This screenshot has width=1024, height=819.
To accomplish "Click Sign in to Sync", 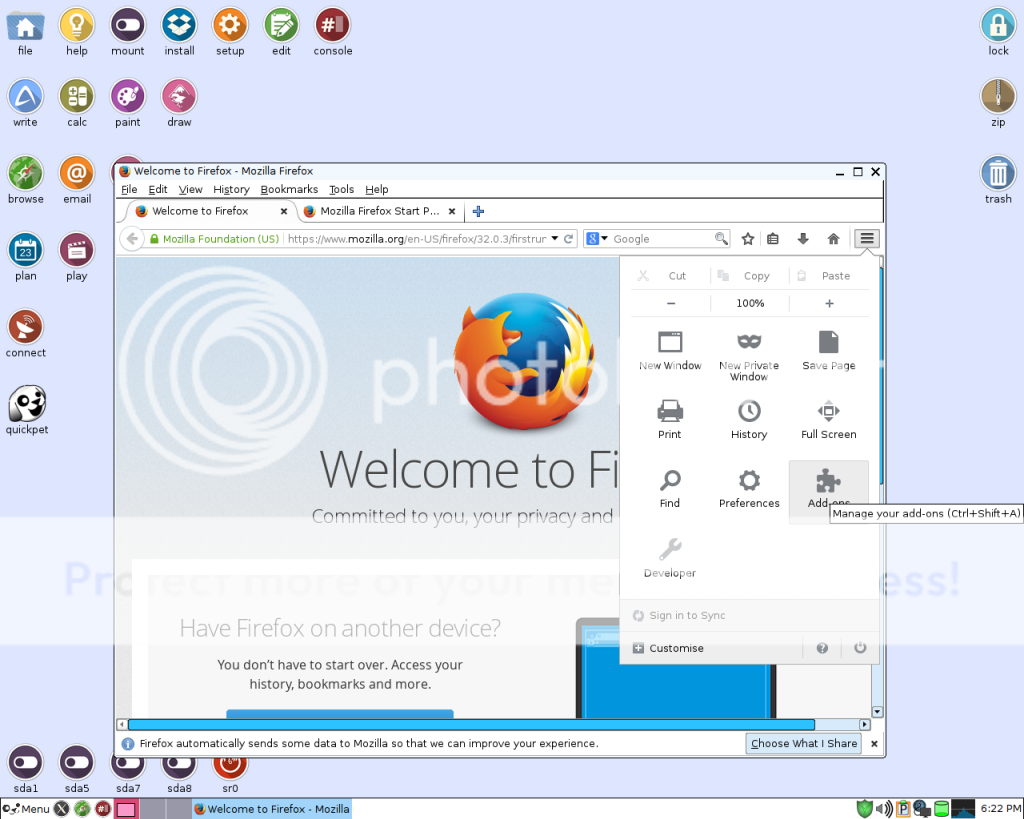I will pos(686,615).
